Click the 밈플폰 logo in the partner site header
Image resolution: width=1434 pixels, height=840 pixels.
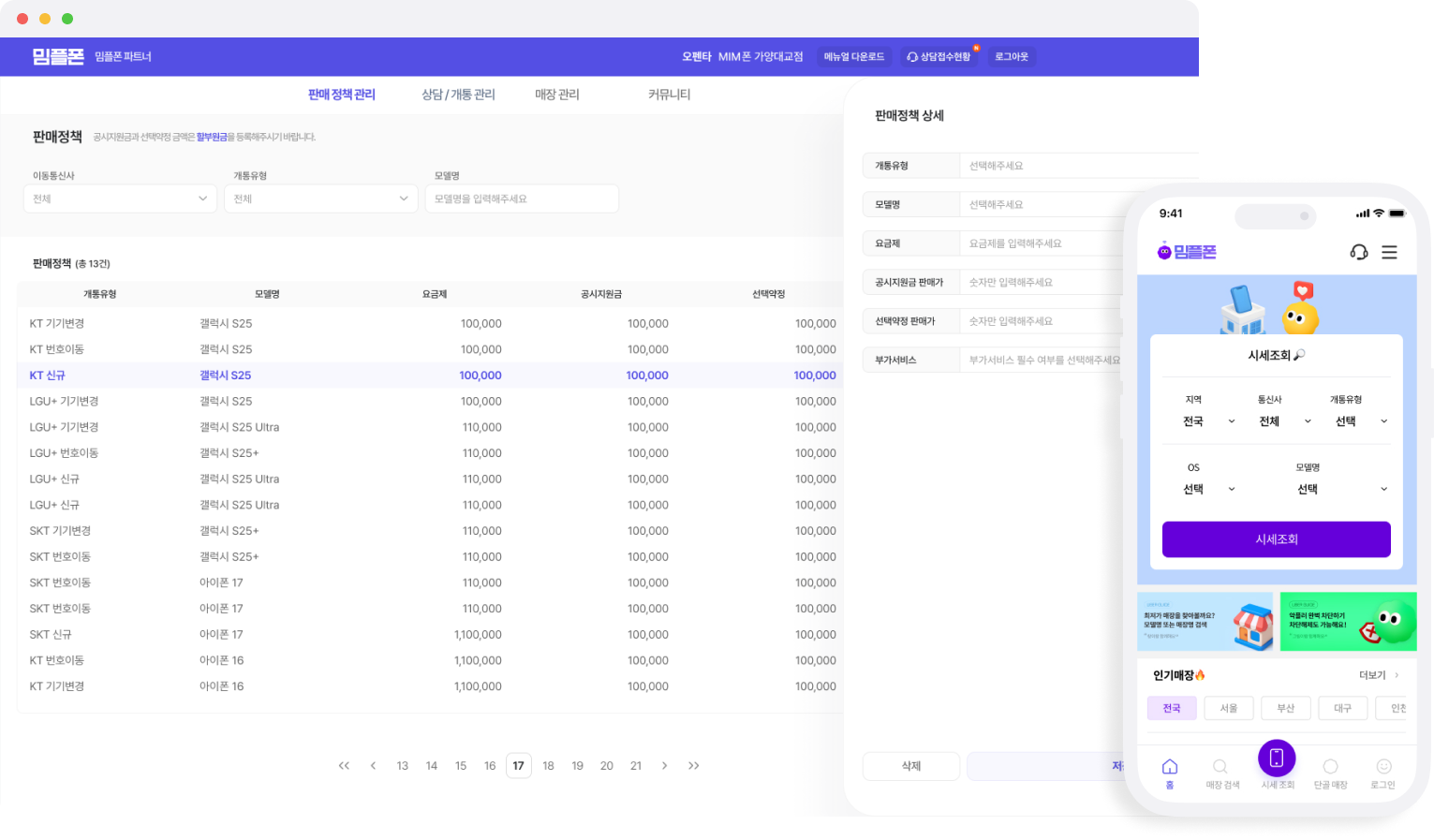[x=58, y=57]
